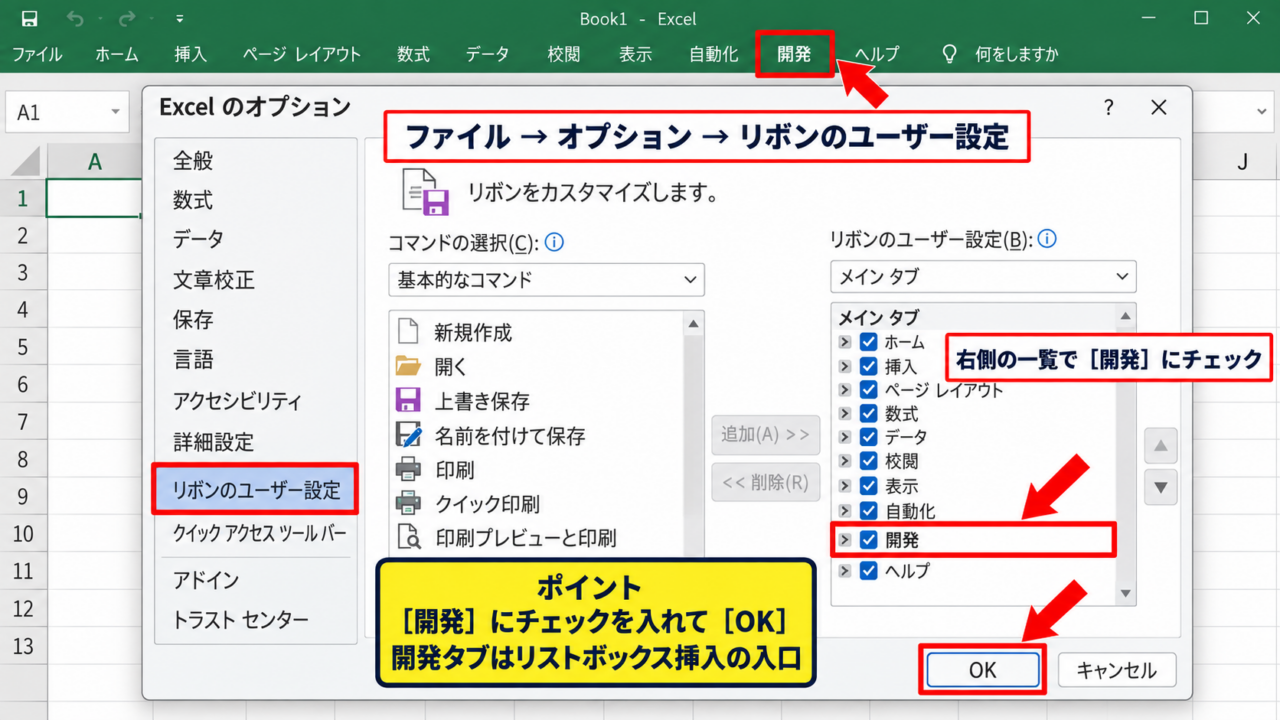The image size is (1280, 720).
Task: Click the 何をしますか search field
Action: click(x=1017, y=55)
